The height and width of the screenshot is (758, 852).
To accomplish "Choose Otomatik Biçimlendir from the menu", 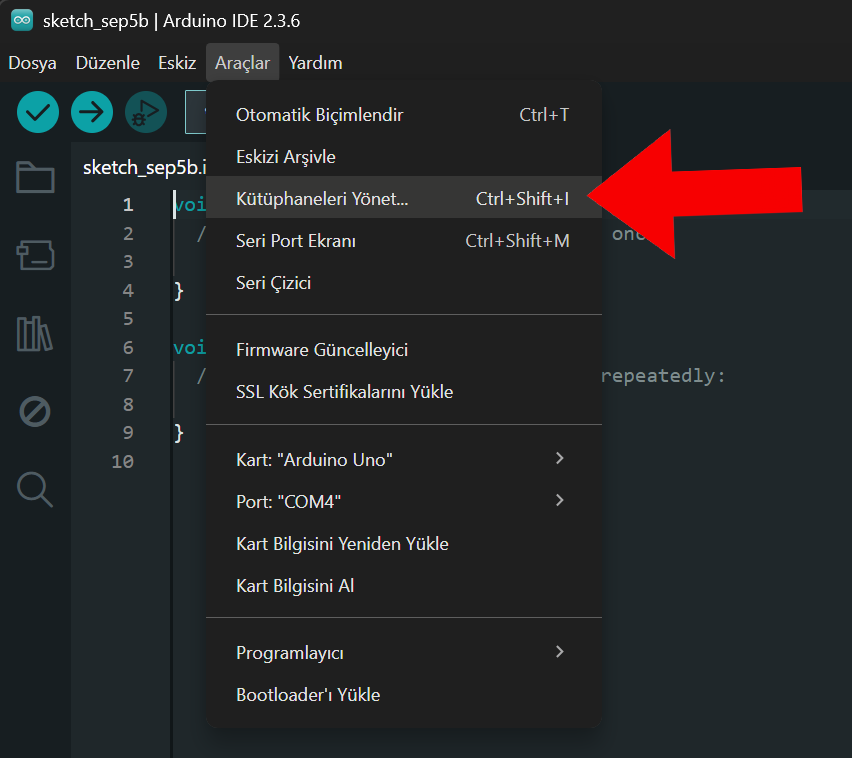I will pyautogui.click(x=320, y=115).
